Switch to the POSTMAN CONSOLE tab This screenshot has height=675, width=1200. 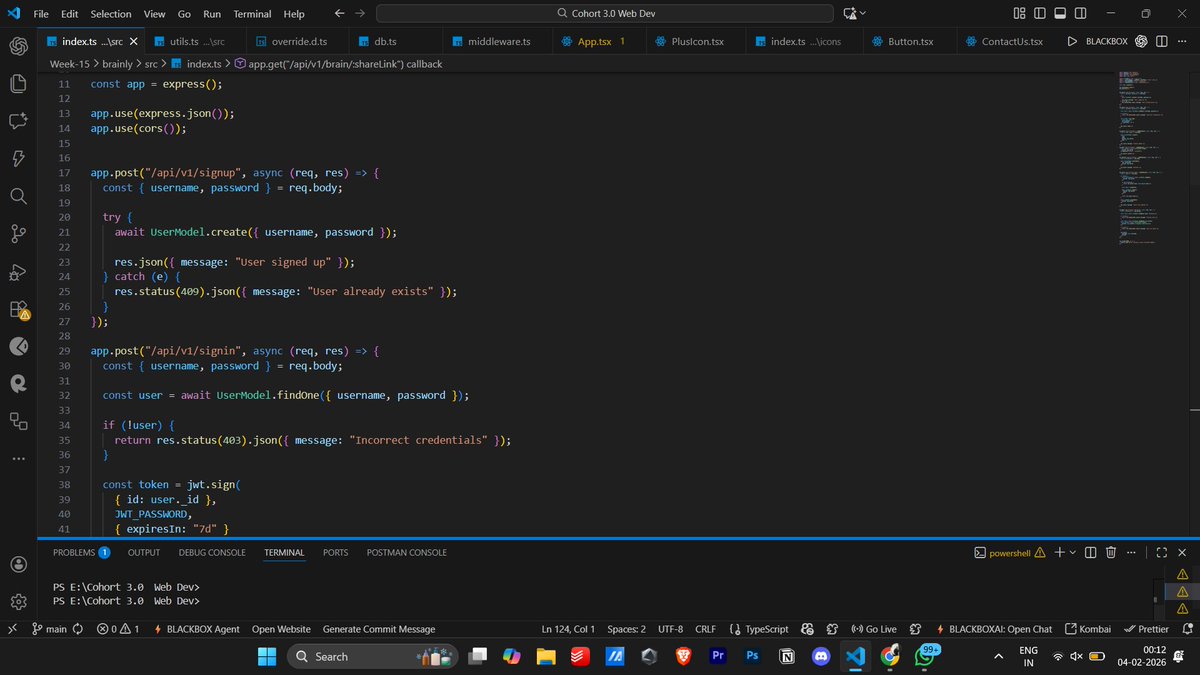click(x=407, y=552)
